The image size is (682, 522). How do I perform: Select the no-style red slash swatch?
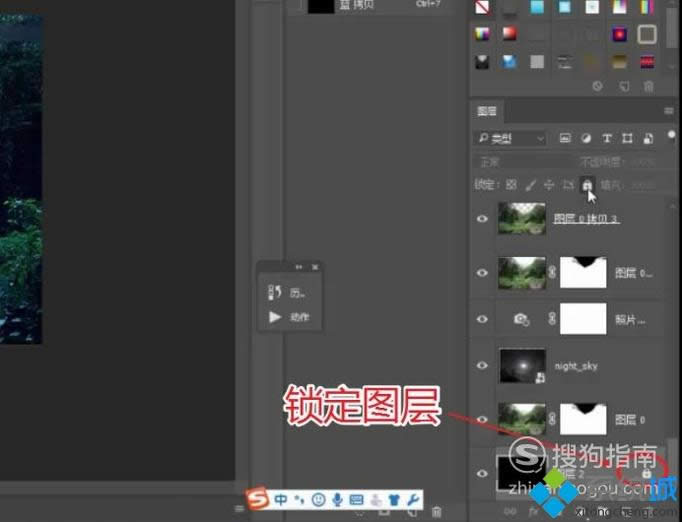coord(482,8)
